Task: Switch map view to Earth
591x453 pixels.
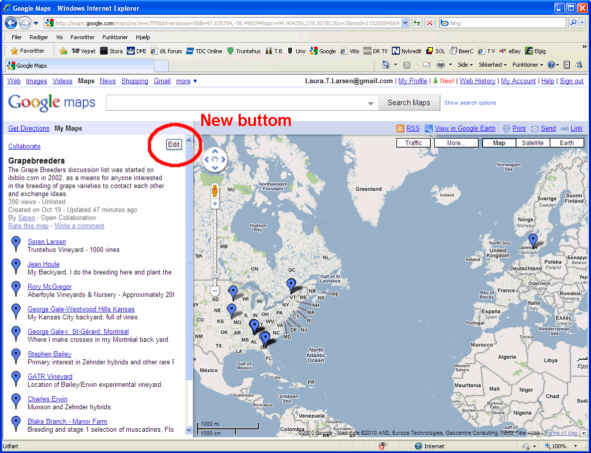Action: tap(567, 143)
